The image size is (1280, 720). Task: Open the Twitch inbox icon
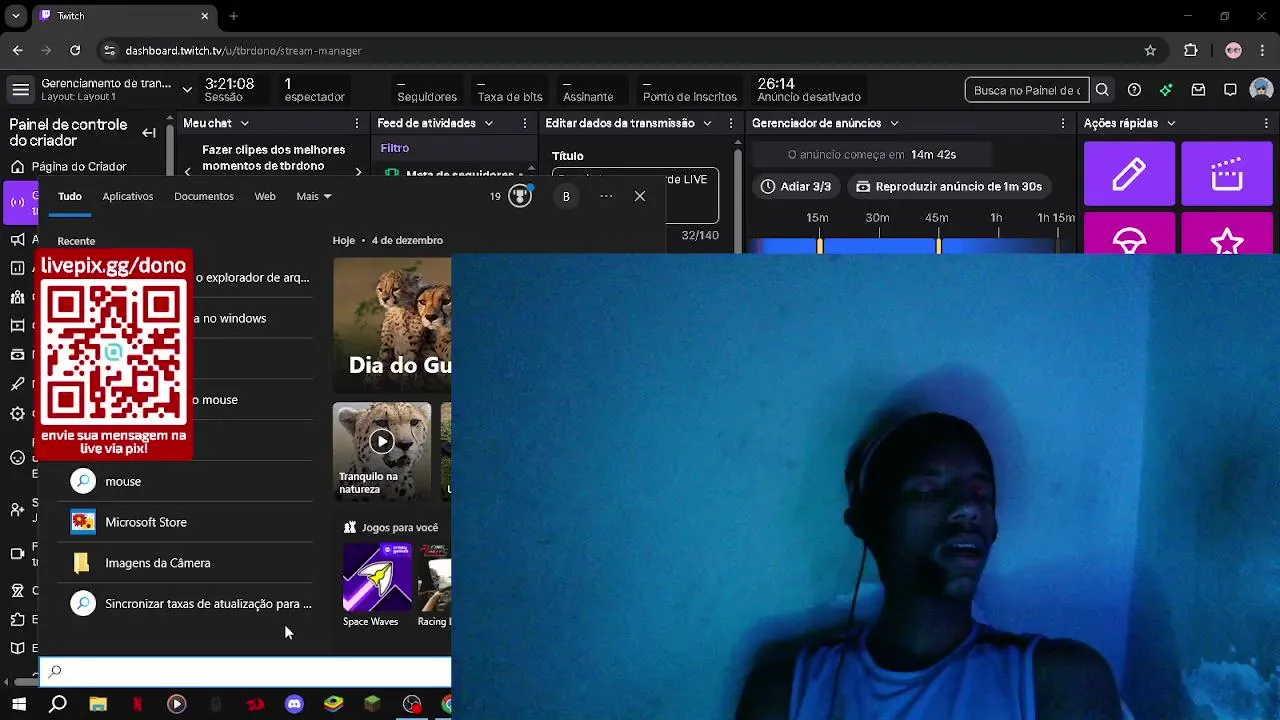(1198, 90)
